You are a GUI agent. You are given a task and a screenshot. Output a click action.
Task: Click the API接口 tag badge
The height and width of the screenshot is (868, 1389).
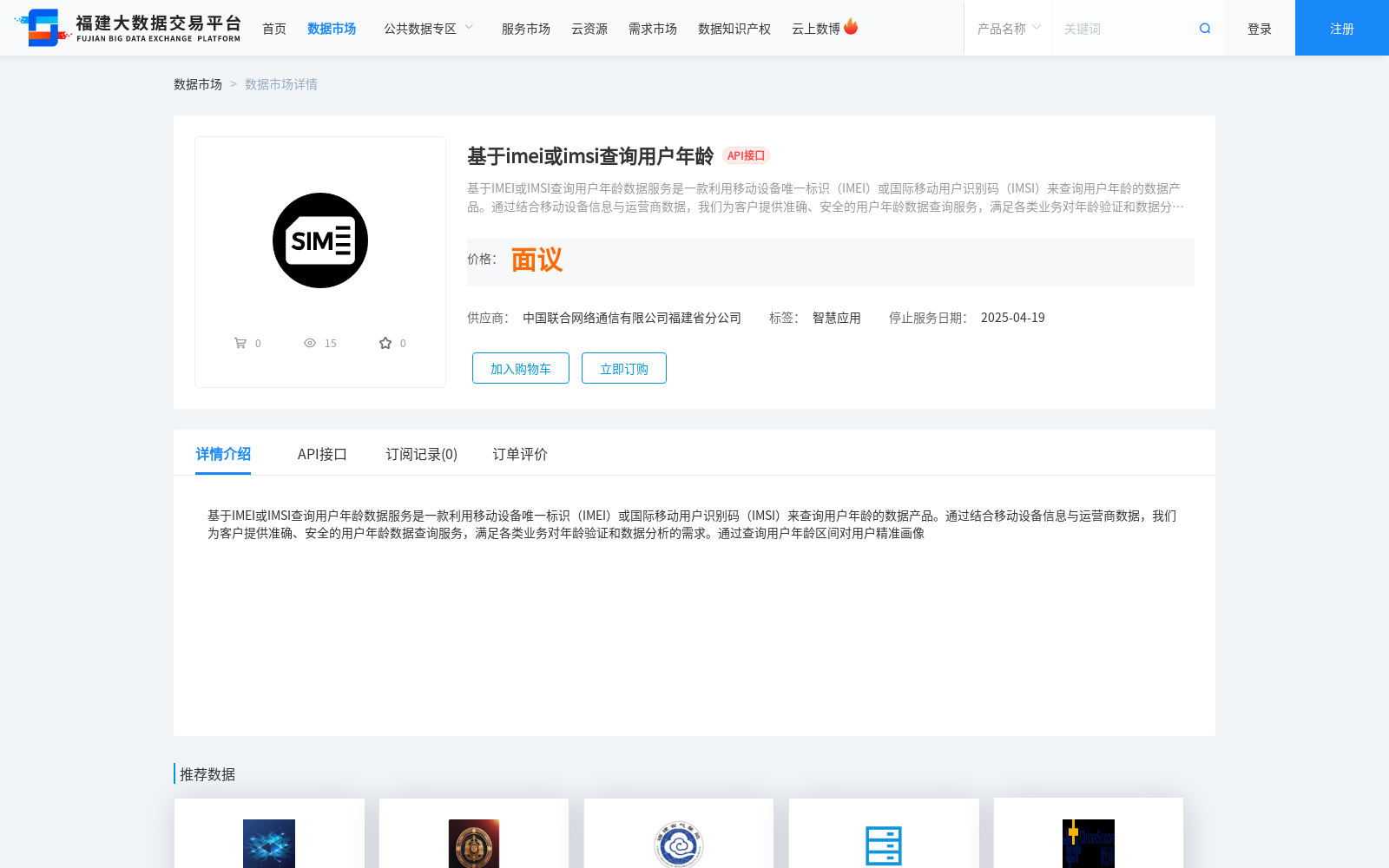747,155
